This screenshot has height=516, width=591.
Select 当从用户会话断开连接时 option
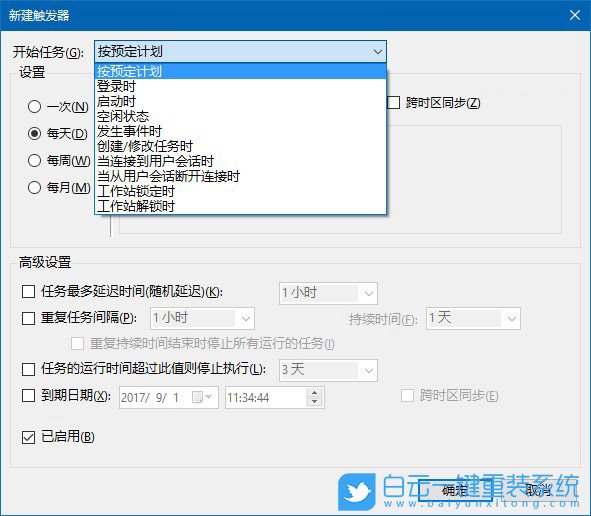point(240,176)
